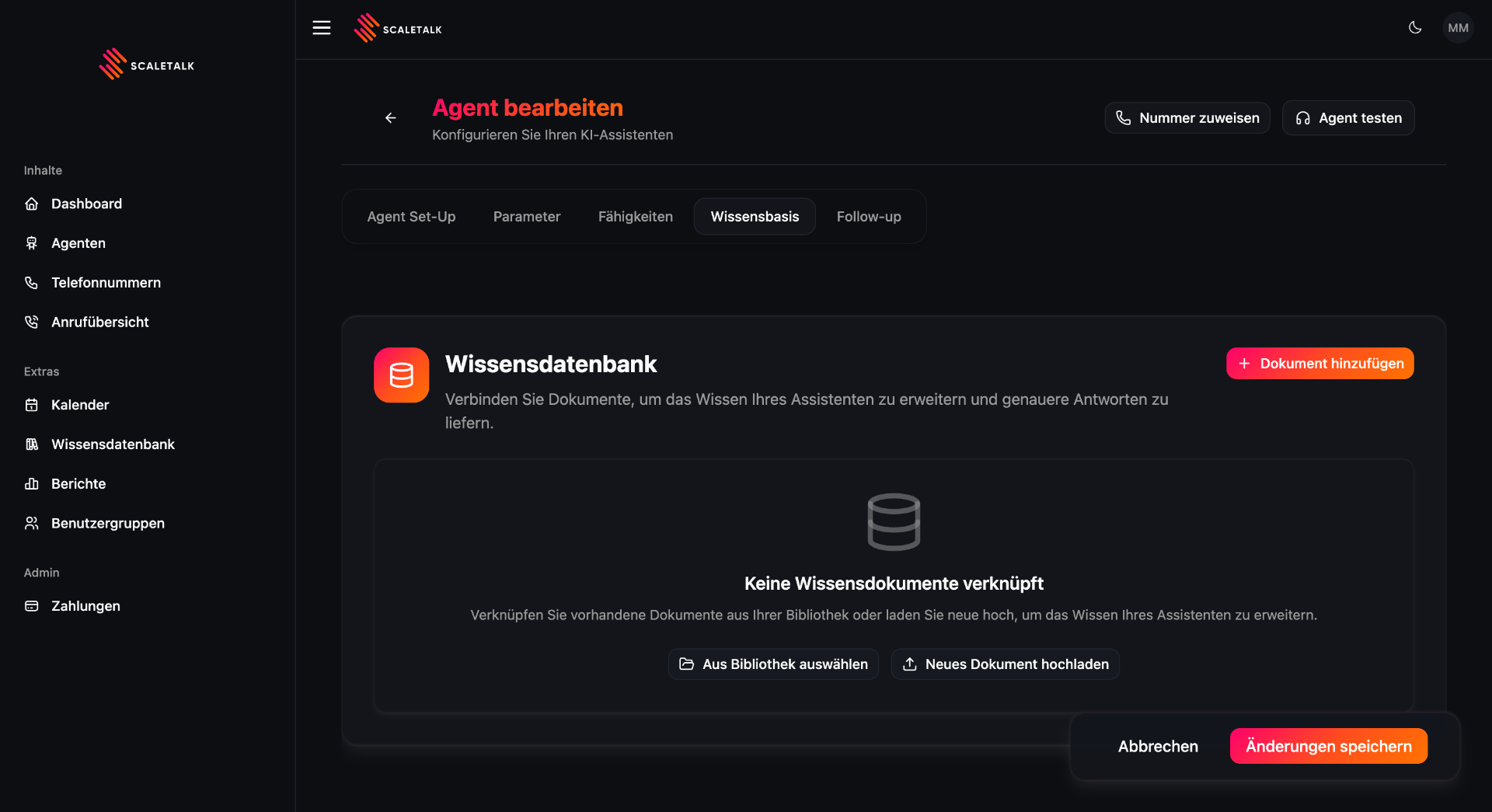Toggle dark mode moon icon
This screenshot has height=812, width=1492.
point(1415,28)
